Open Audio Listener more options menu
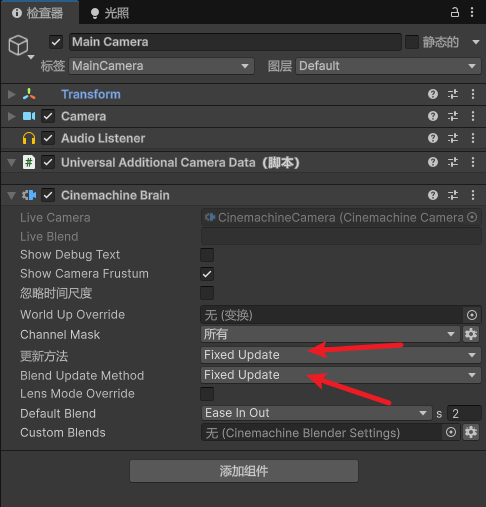 coord(473,138)
